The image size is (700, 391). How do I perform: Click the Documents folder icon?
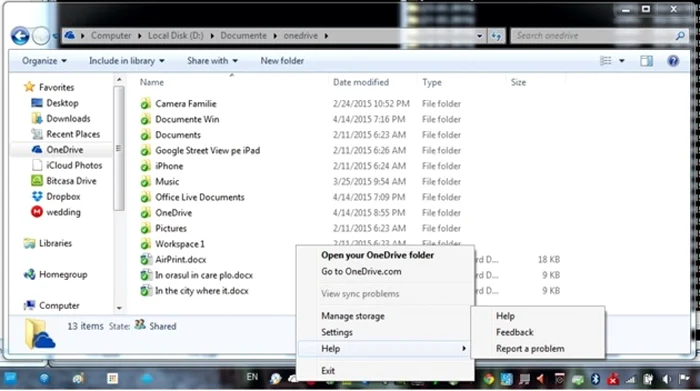[145, 135]
